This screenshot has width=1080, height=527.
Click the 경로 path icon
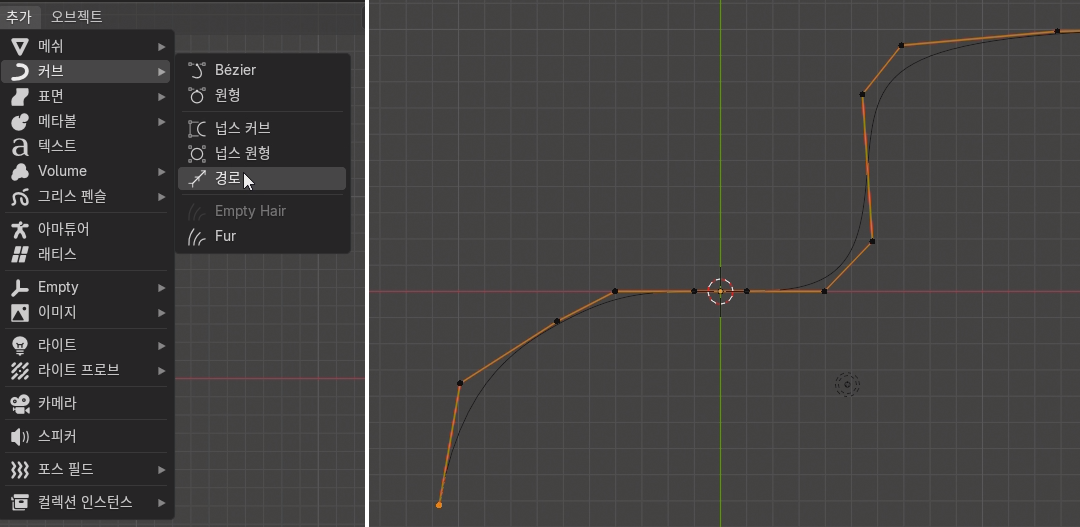pyautogui.click(x=197, y=178)
